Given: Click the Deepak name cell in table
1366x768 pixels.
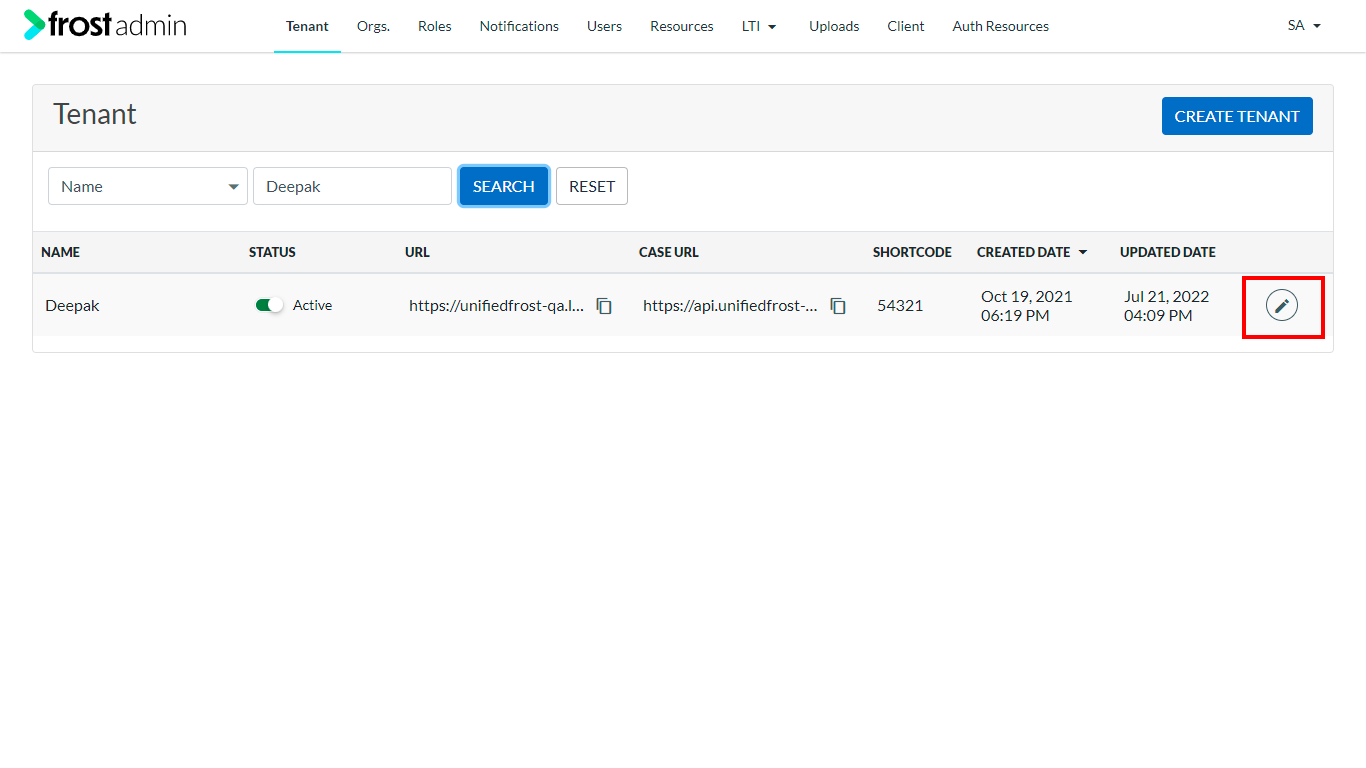Looking at the screenshot, I should click(72, 306).
